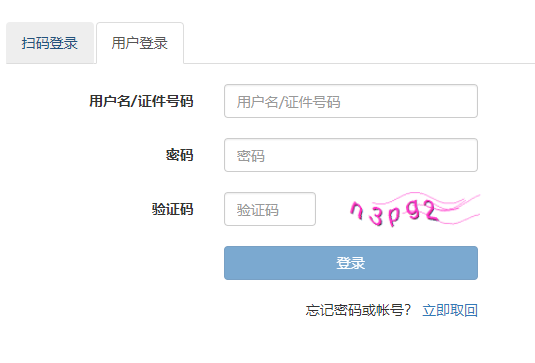Click the bold 验证码 label
The width and height of the screenshot is (535, 363).
(172, 209)
